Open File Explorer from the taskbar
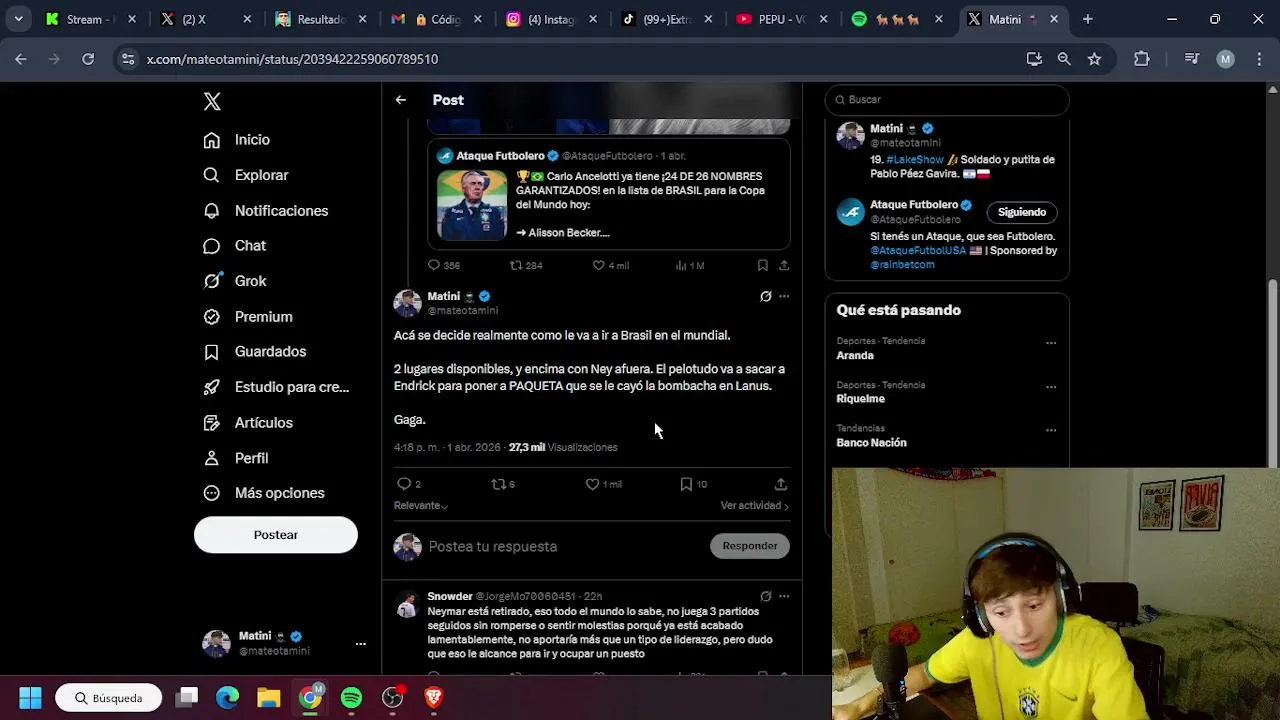Image resolution: width=1280 pixels, height=720 pixels. (268, 698)
